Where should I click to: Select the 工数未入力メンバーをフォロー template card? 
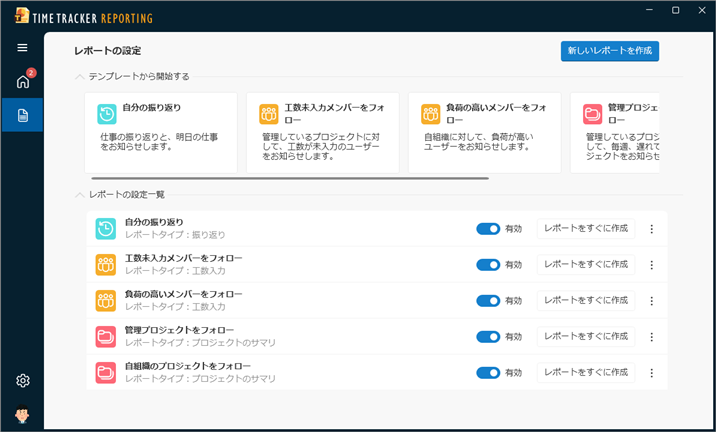[322, 132]
